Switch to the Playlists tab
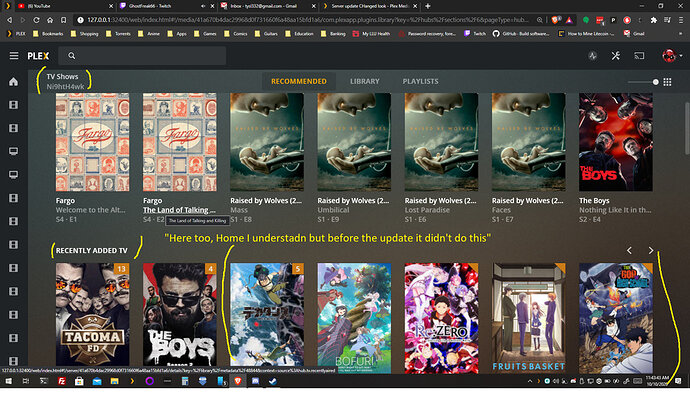 click(x=420, y=81)
